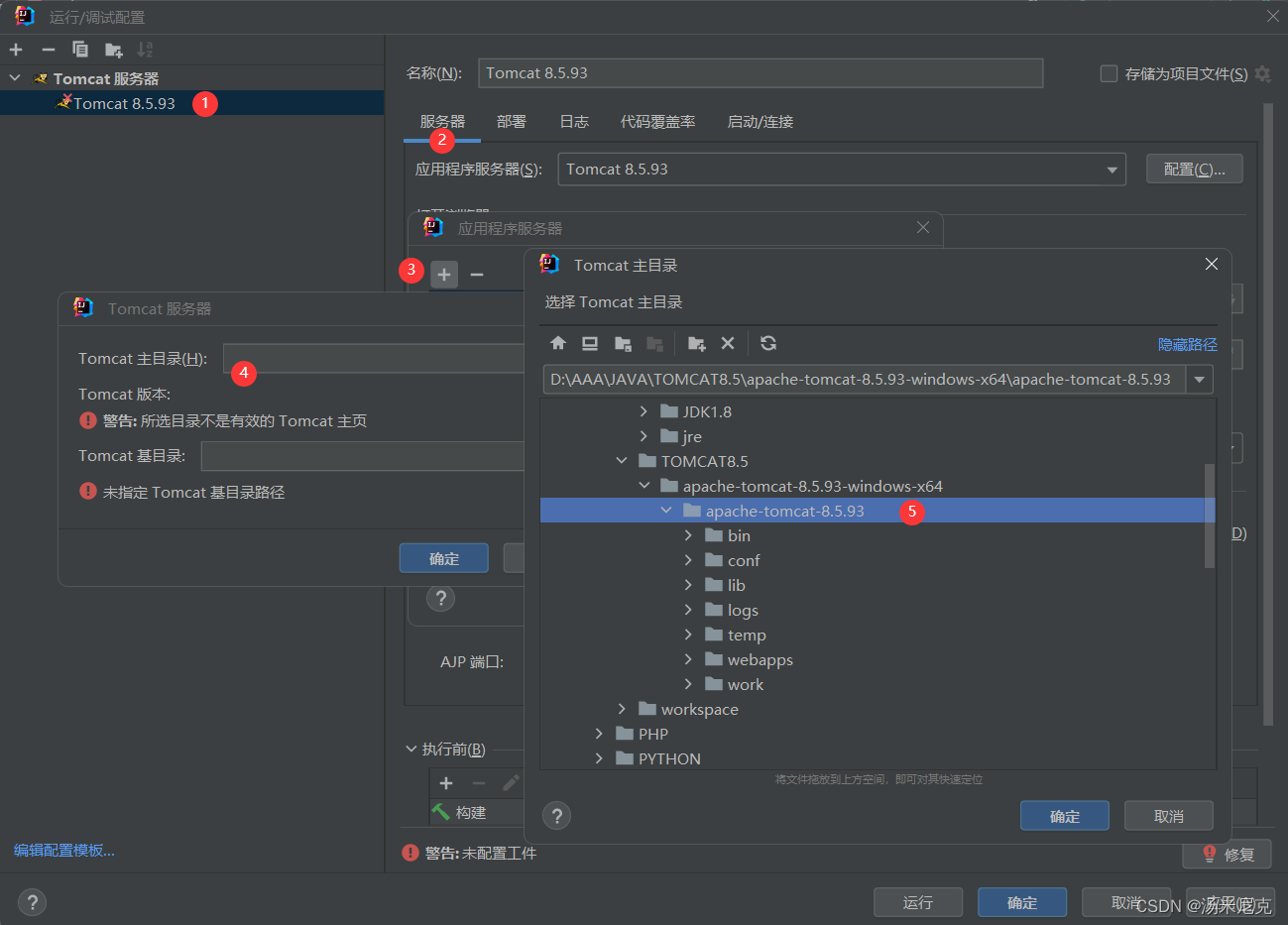
Task: Open the application server dropdown
Action: [x=1112, y=170]
